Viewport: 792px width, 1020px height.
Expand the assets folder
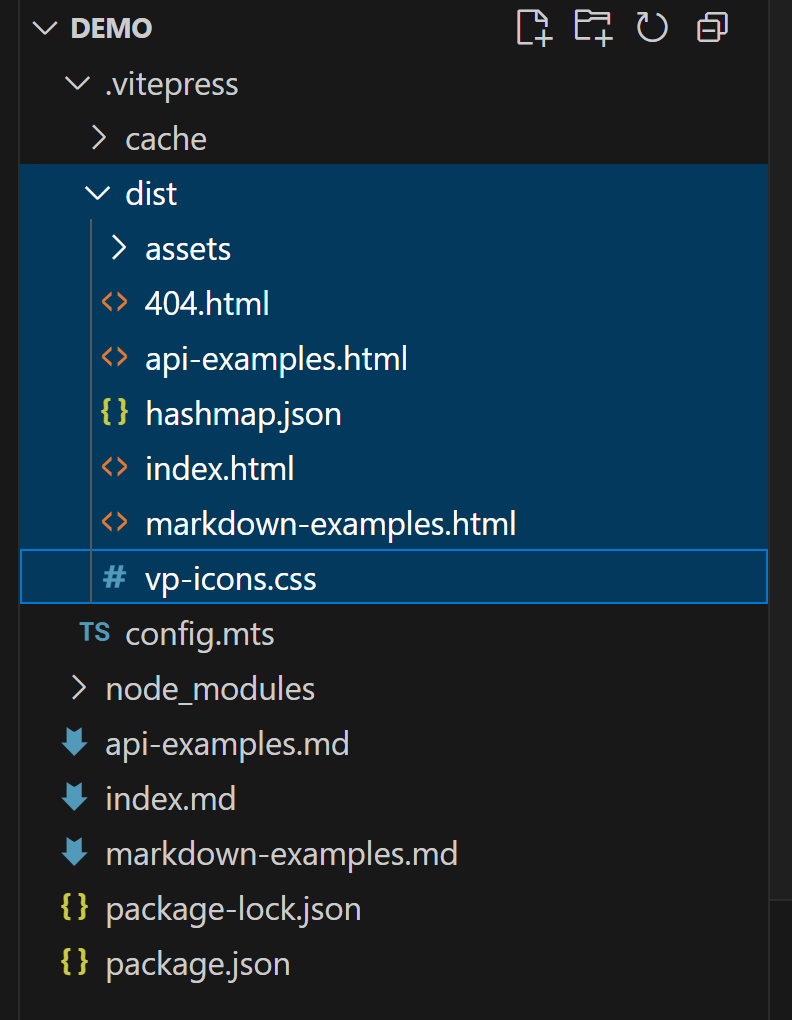(x=118, y=248)
